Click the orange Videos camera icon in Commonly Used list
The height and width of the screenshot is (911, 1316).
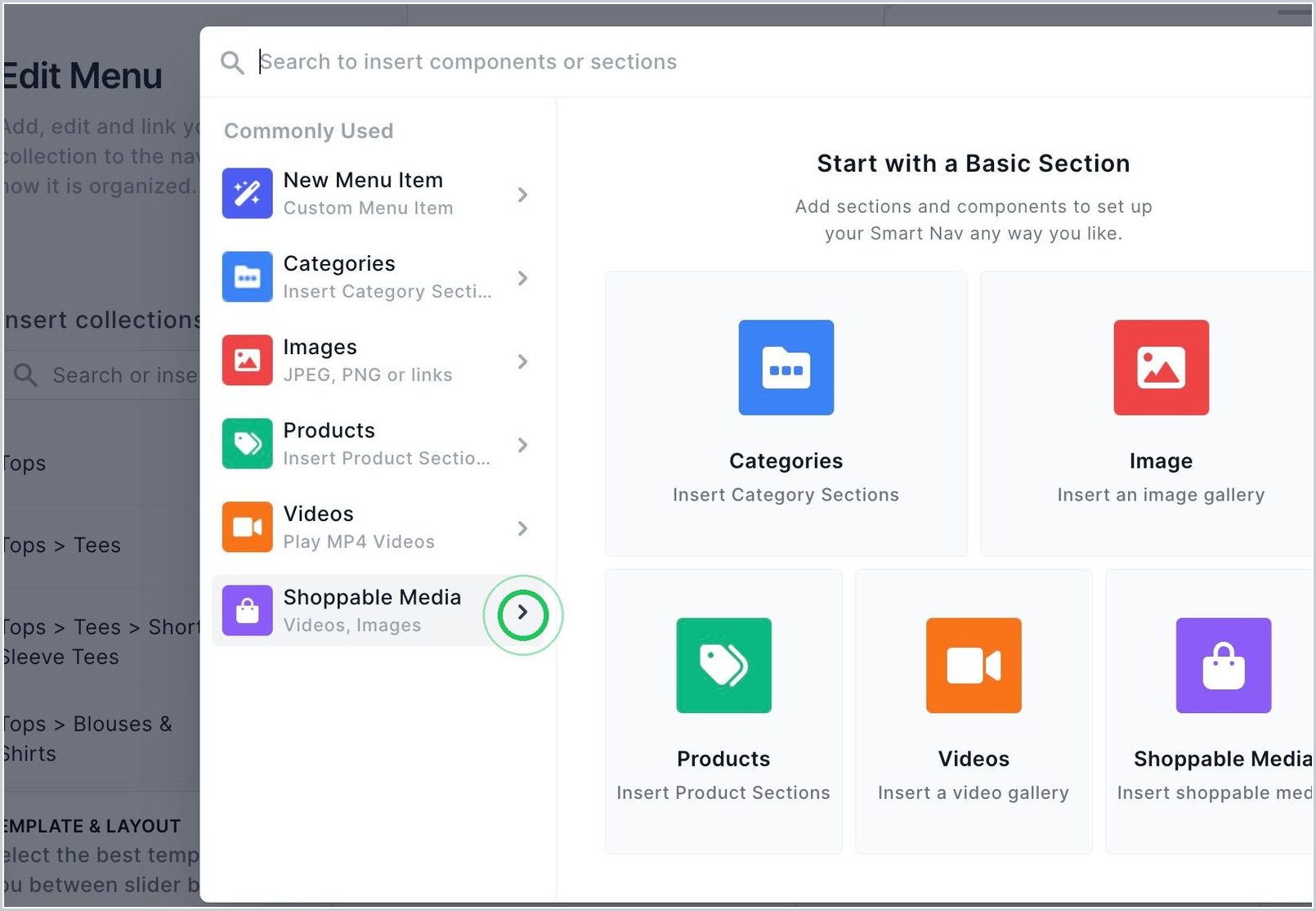click(247, 527)
